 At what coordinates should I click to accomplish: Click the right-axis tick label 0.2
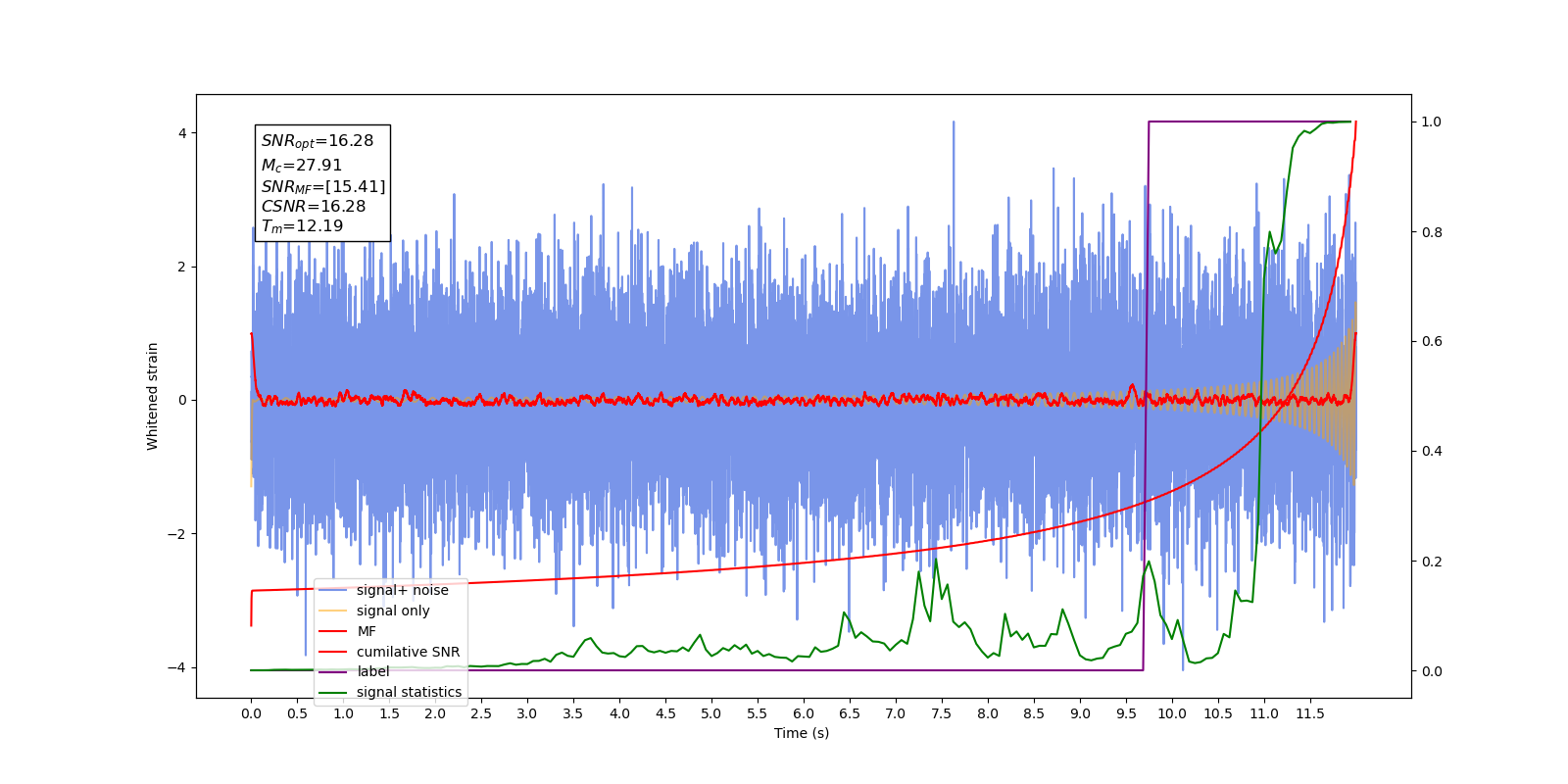tap(1432, 562)
